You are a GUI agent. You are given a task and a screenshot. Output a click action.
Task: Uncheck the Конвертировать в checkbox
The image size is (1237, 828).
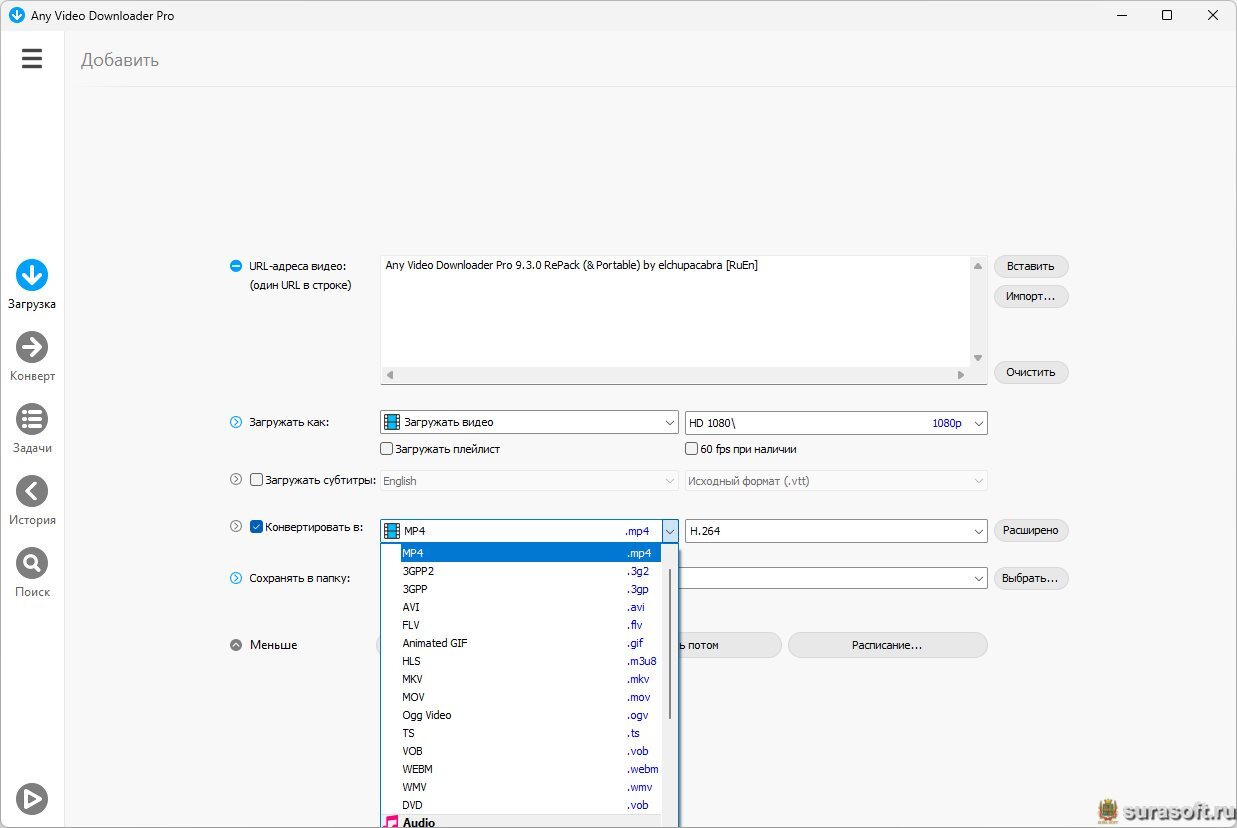[x=256, y=527]
